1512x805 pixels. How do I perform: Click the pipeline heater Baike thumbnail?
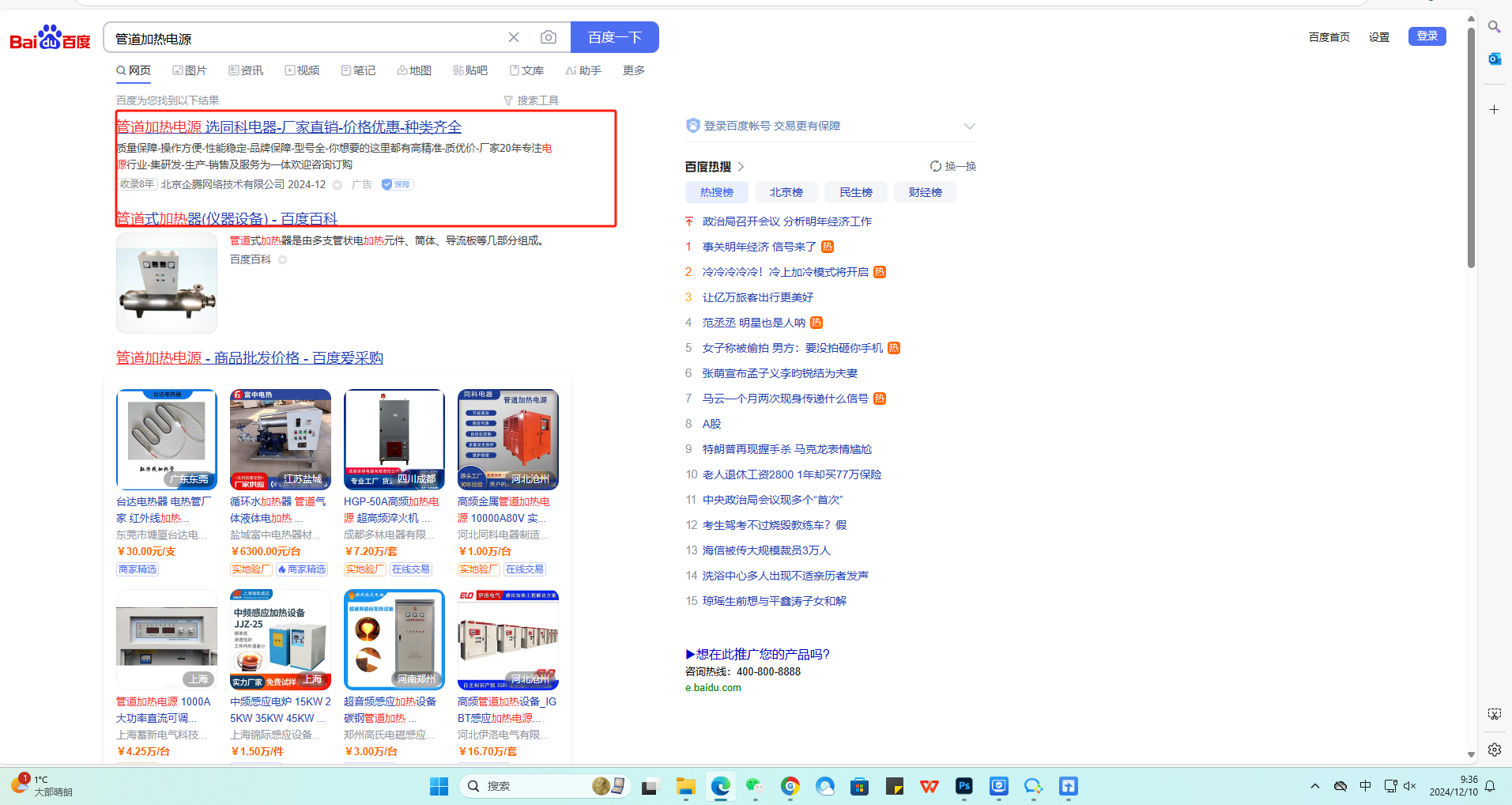pos(167,282)
